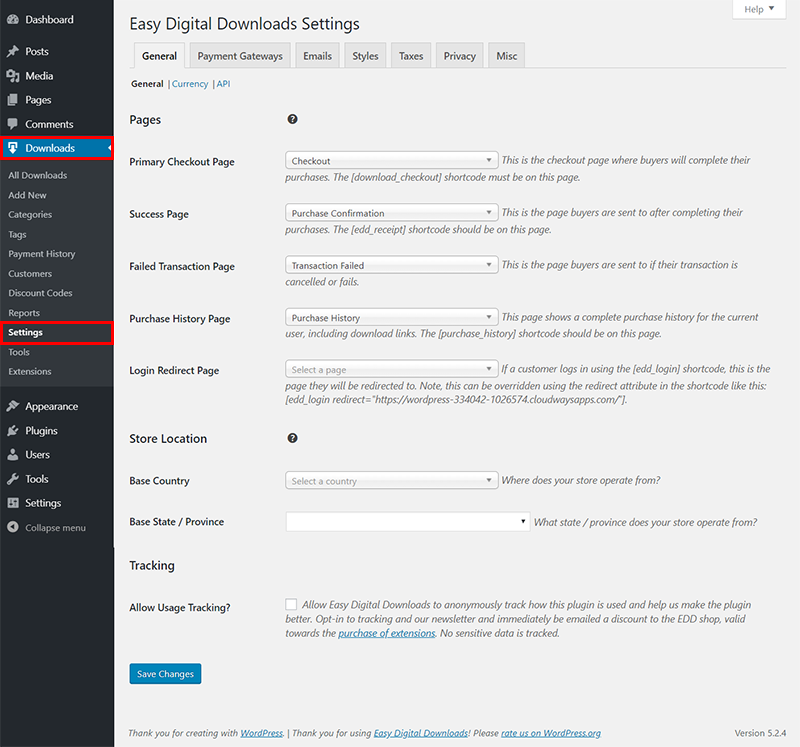Screen dimensions: 800x747
Task: Click the Users person icon
Action: click(x=13, y=455)
